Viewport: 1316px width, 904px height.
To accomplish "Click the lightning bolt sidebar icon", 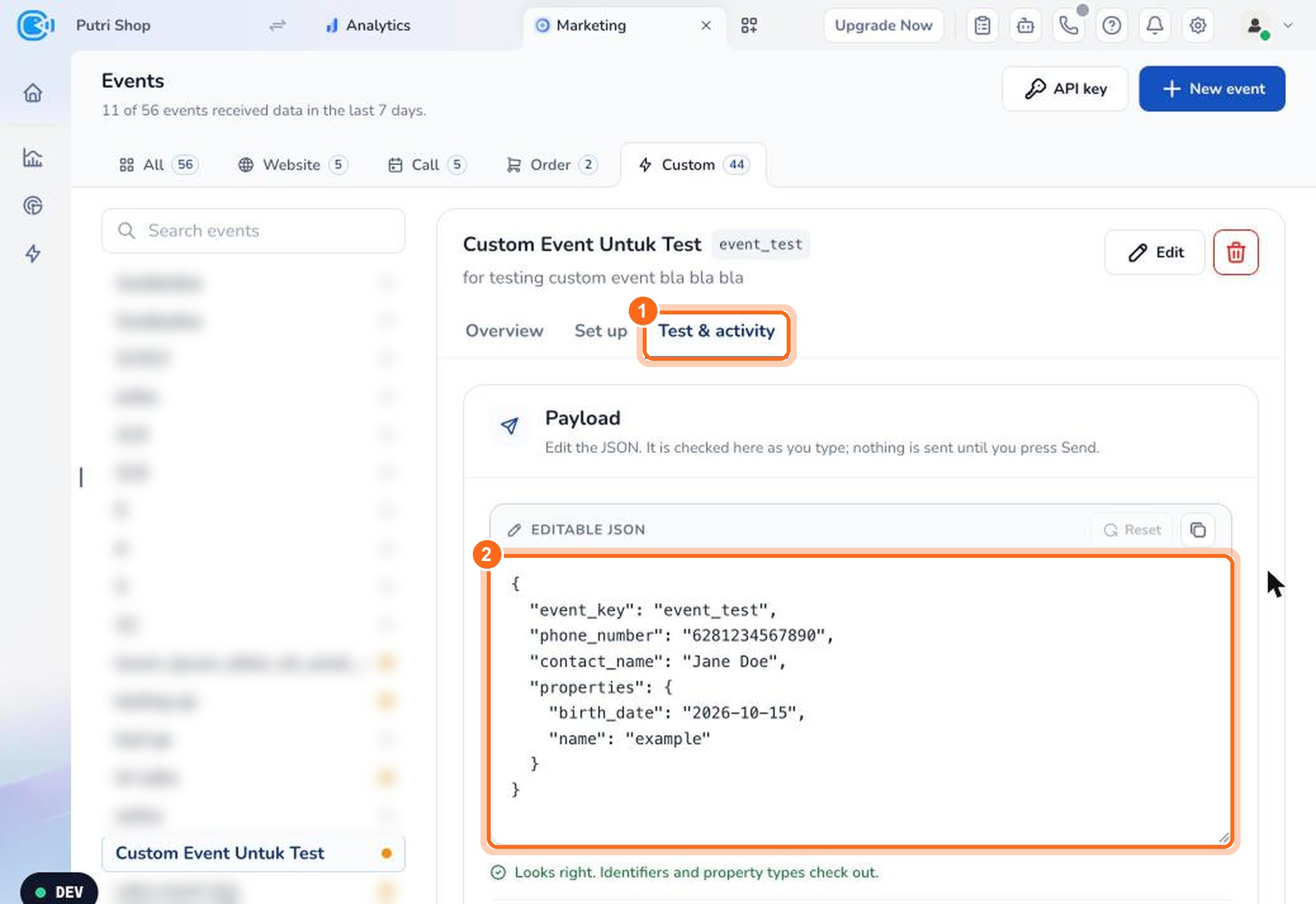I will (x=33, y=254).
